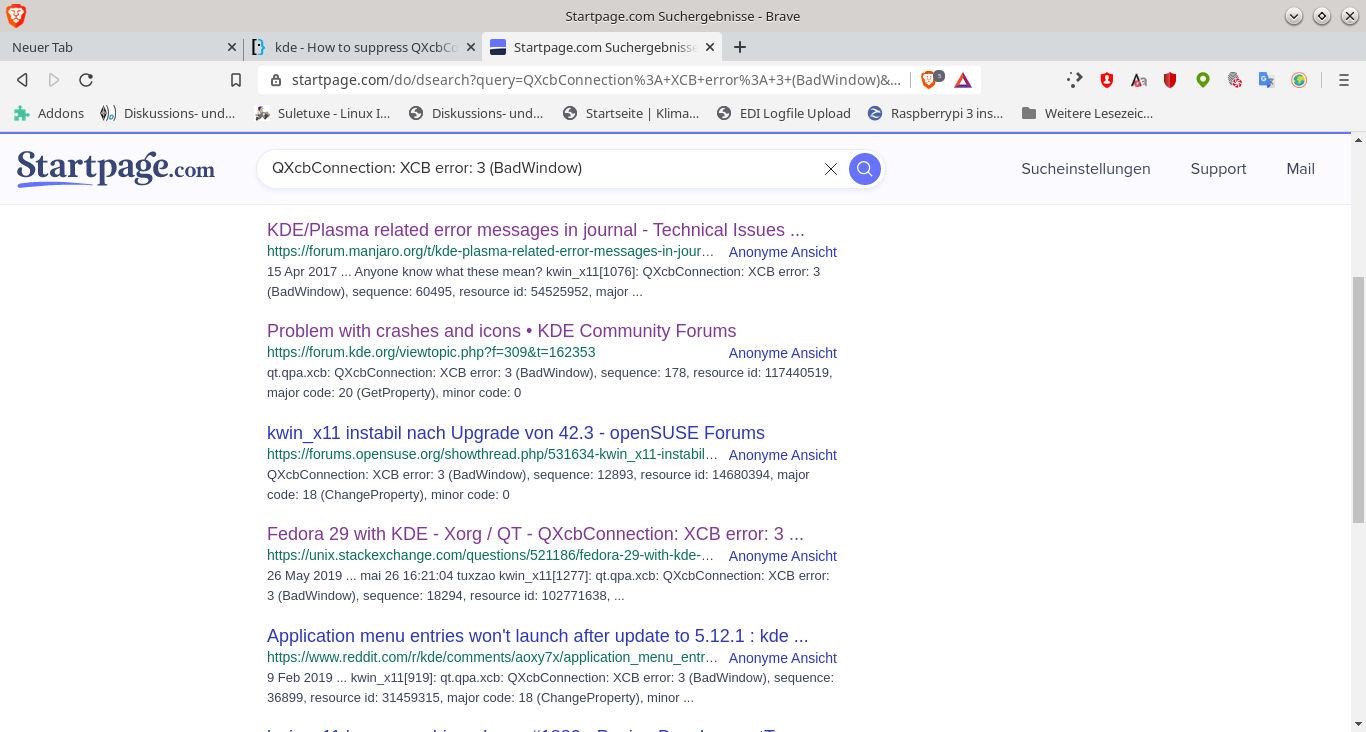Close the kde QXcbConnection tab
Image resolution: width=1366 pixels, height=732 pixels.
[x=471, y=47]
